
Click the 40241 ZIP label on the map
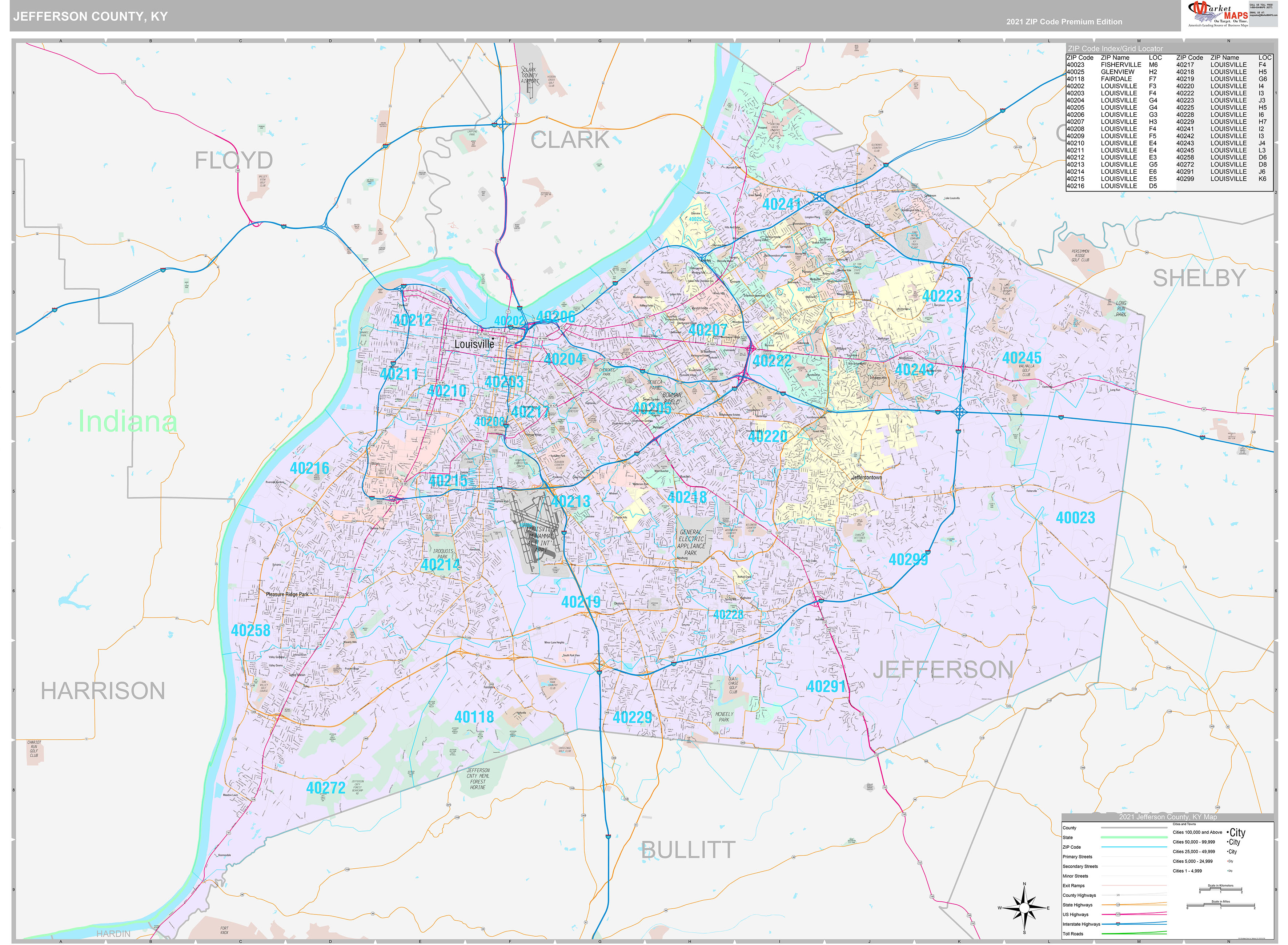coord(781,205)
